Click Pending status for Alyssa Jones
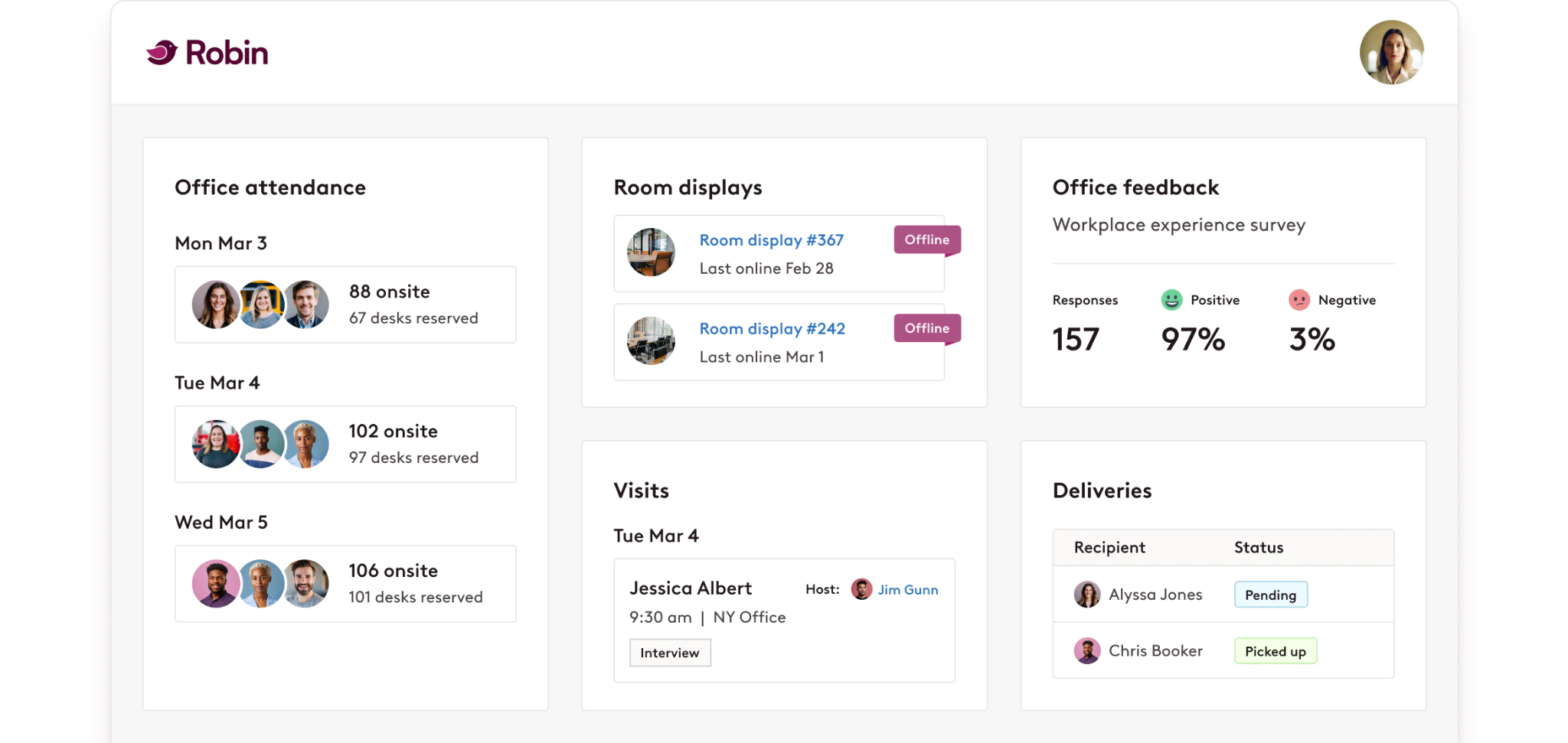The height and width of the screenshot is (743, 1568). point(1271,595)
